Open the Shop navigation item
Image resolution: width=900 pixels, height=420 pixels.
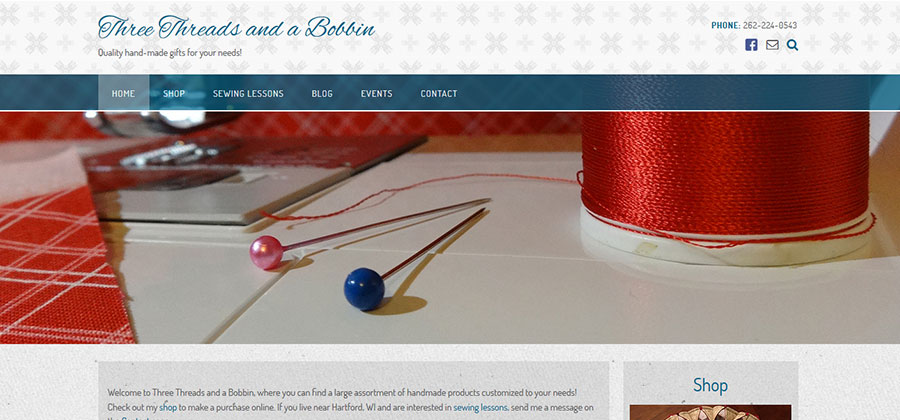coord(174,93)
